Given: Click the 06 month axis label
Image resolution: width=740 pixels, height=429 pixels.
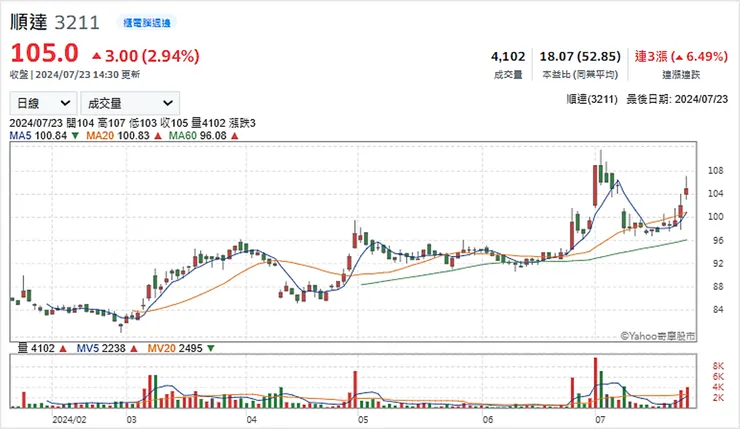Looking at the screenshot, I should click(x=488, y=420).
